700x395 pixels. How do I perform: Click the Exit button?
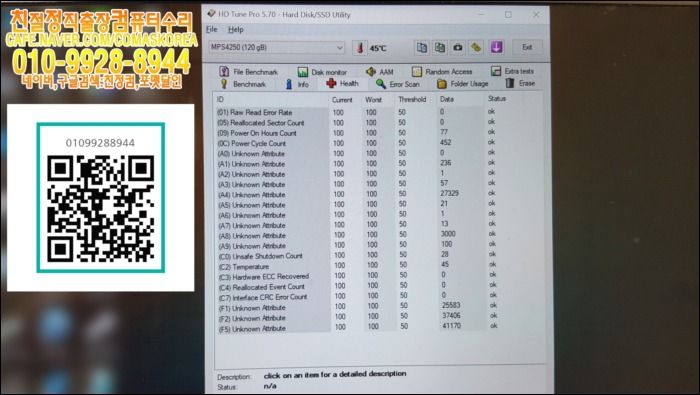(x=527, y=47)
